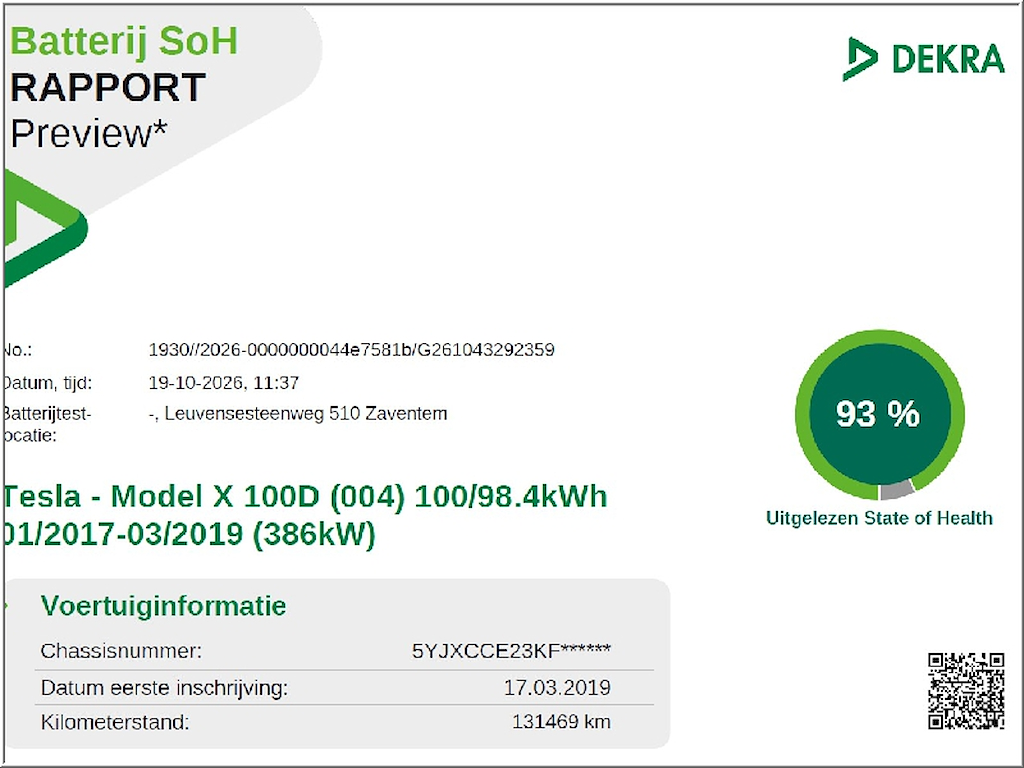Click the "Chassisnummer:" label

point(121,651)
